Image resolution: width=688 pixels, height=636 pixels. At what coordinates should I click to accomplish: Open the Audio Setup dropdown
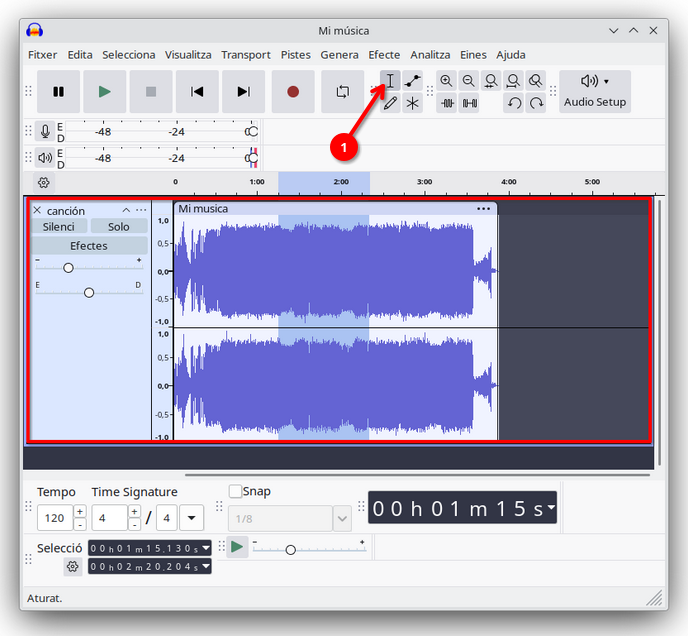pos(595,91)
